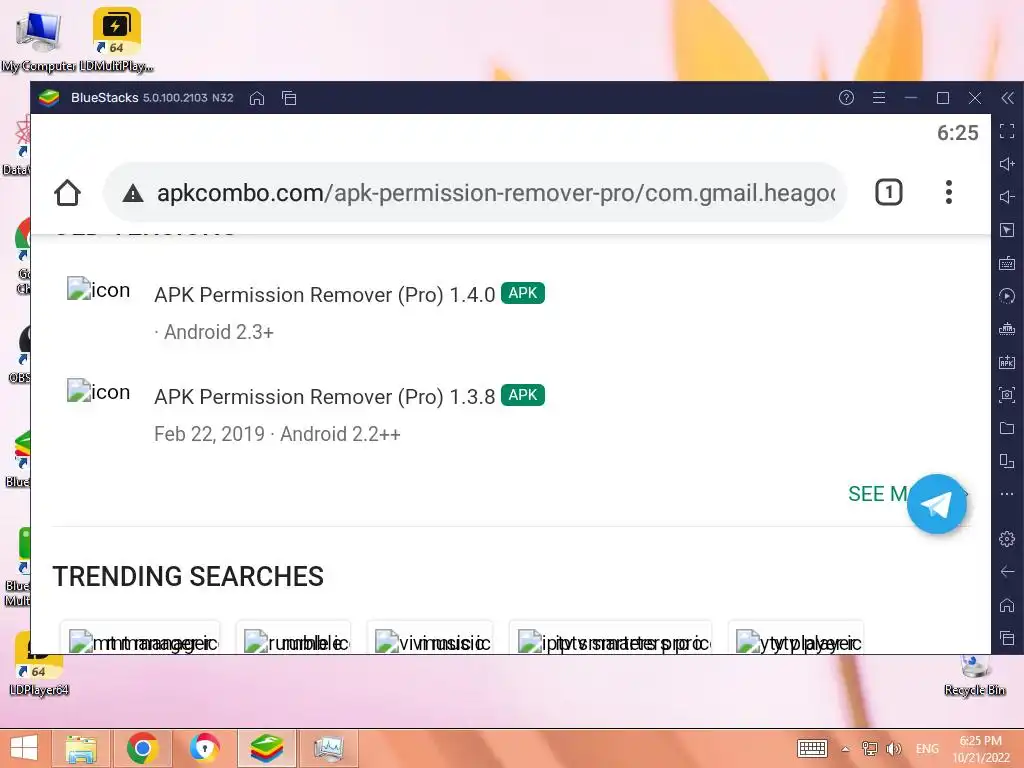
Task: Select the yt player trending search chip
Action: [x=796, y=638]
